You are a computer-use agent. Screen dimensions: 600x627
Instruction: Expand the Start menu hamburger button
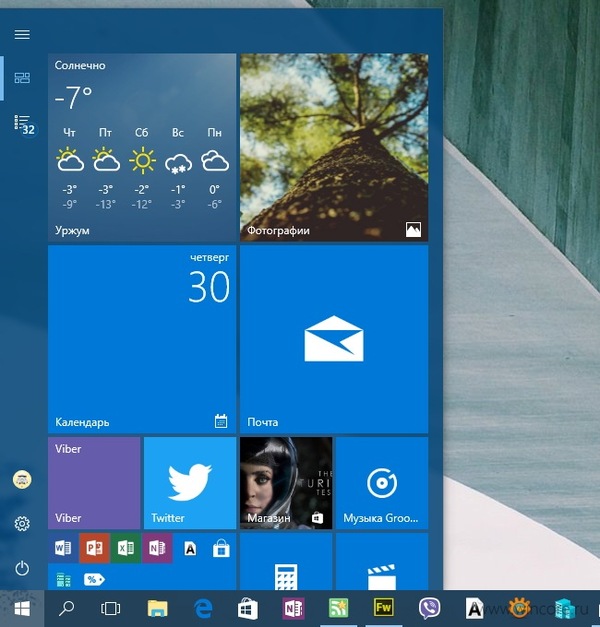coord(22,34)
